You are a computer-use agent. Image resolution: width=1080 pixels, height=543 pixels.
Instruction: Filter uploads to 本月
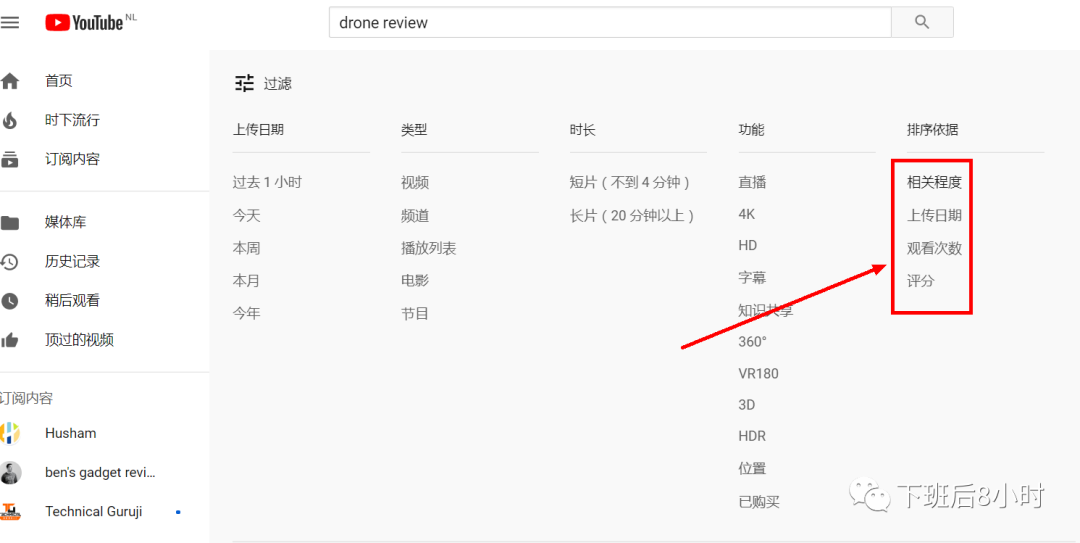pos(247,280)
